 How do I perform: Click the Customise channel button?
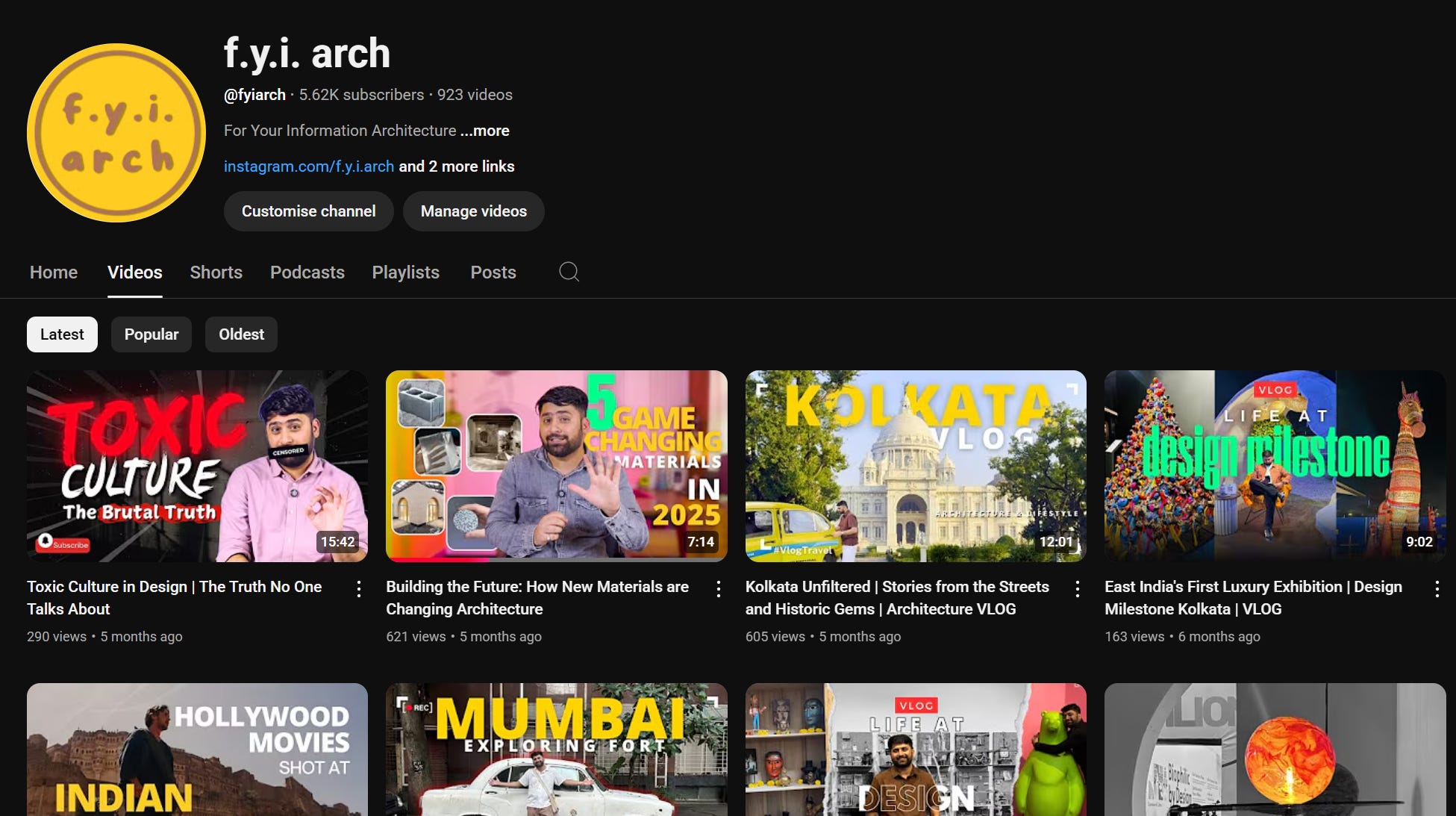[308, 211]
